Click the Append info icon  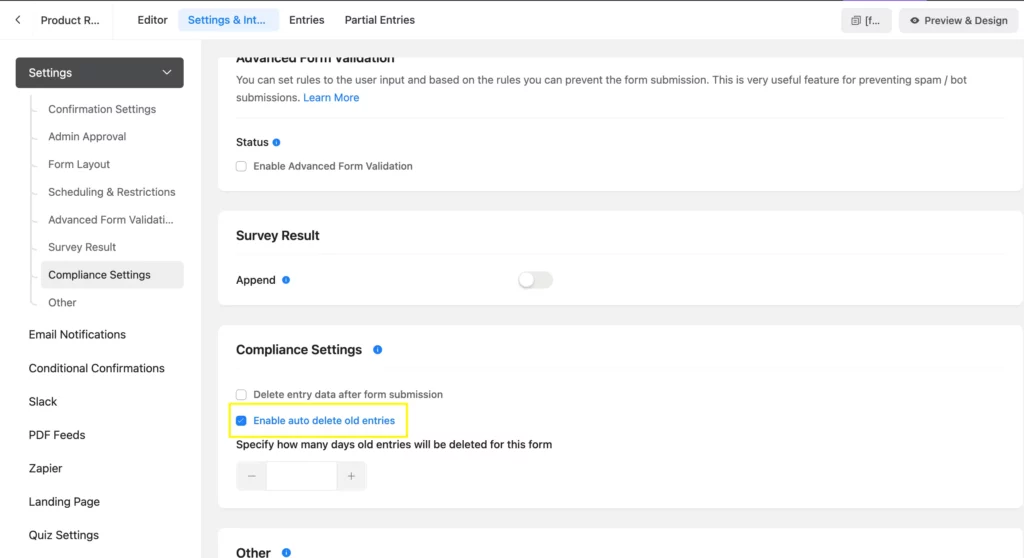285,280
